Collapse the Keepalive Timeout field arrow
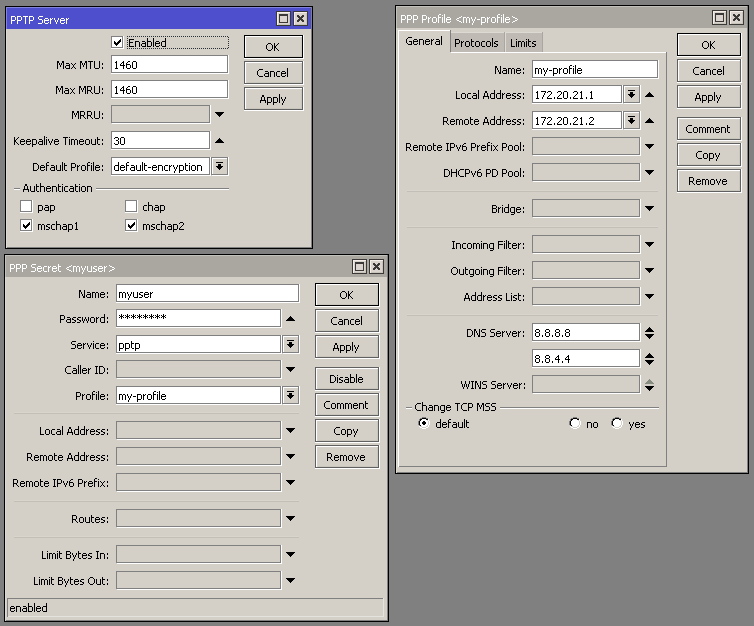 point(219,141)
